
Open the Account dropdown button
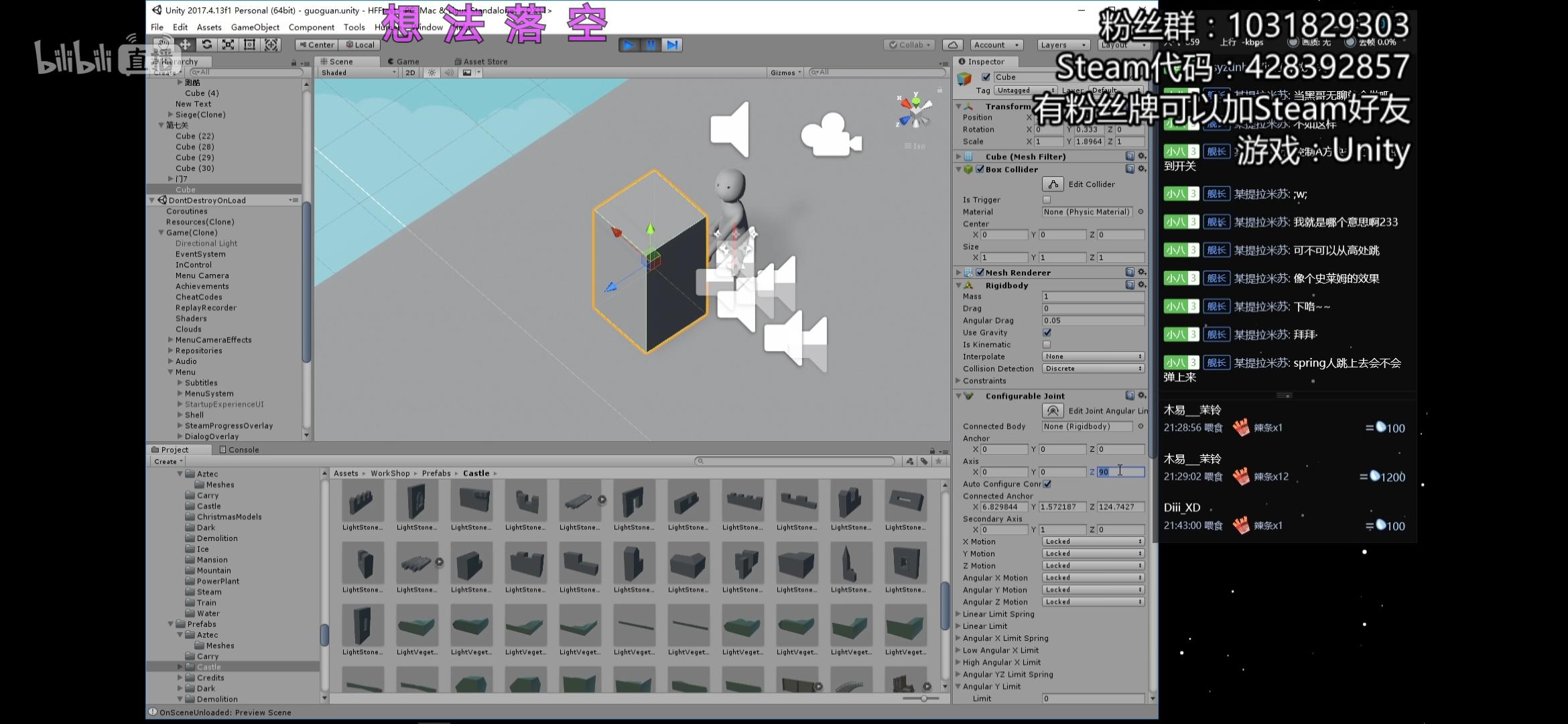996,45
